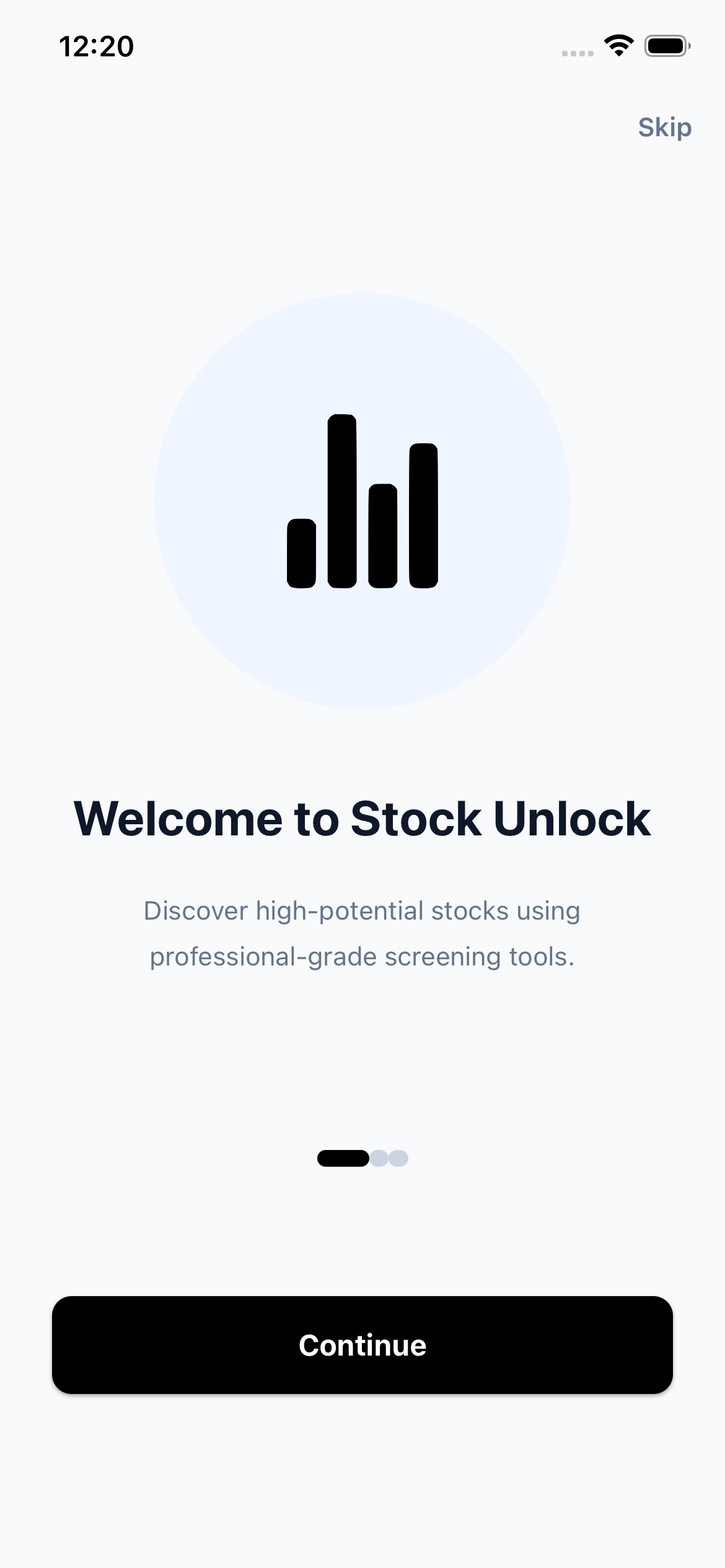
Task: Tap the cellular signal dots
Action: point(577,53)
